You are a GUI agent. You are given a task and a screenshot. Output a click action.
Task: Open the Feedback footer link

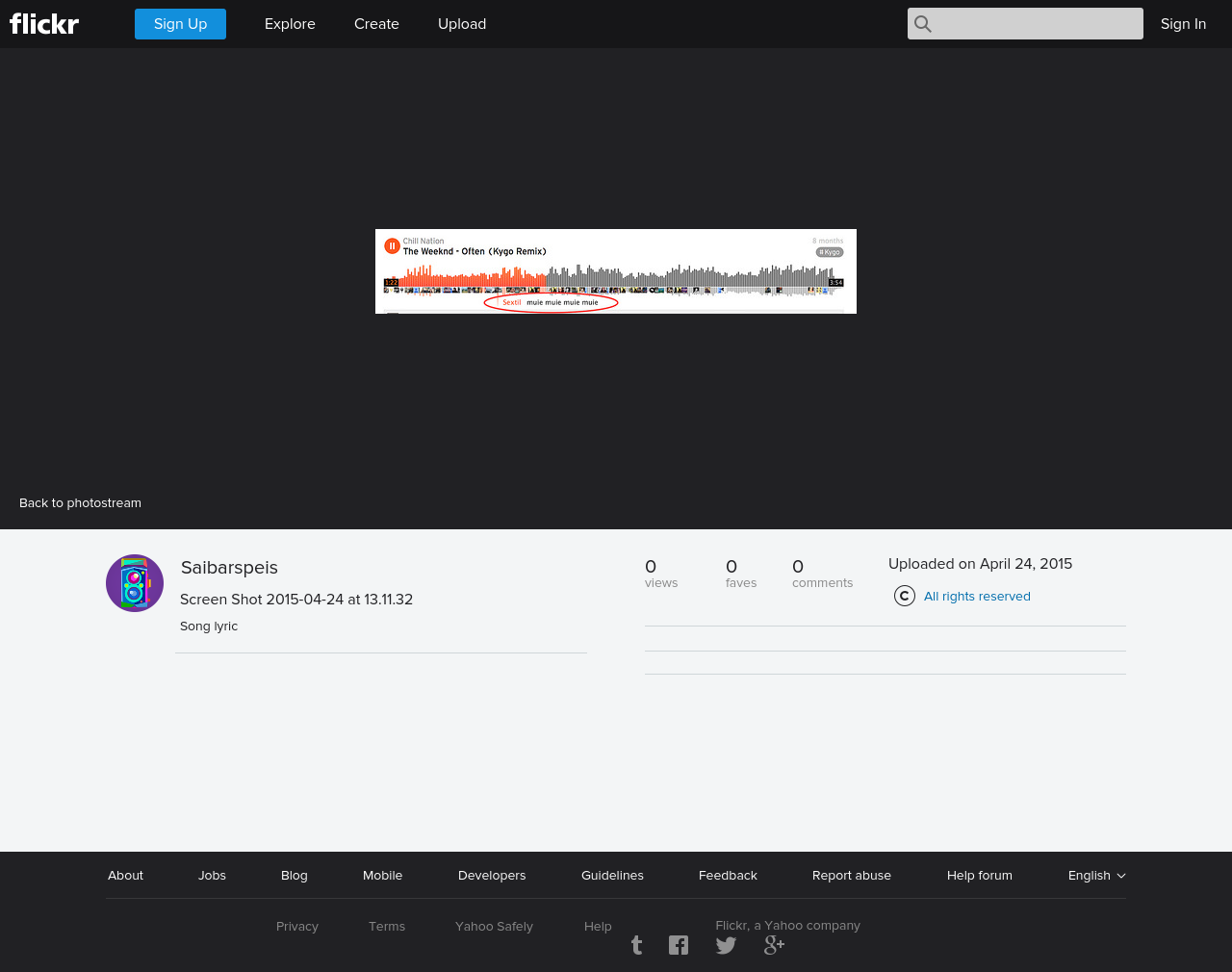tap(728, 875)
